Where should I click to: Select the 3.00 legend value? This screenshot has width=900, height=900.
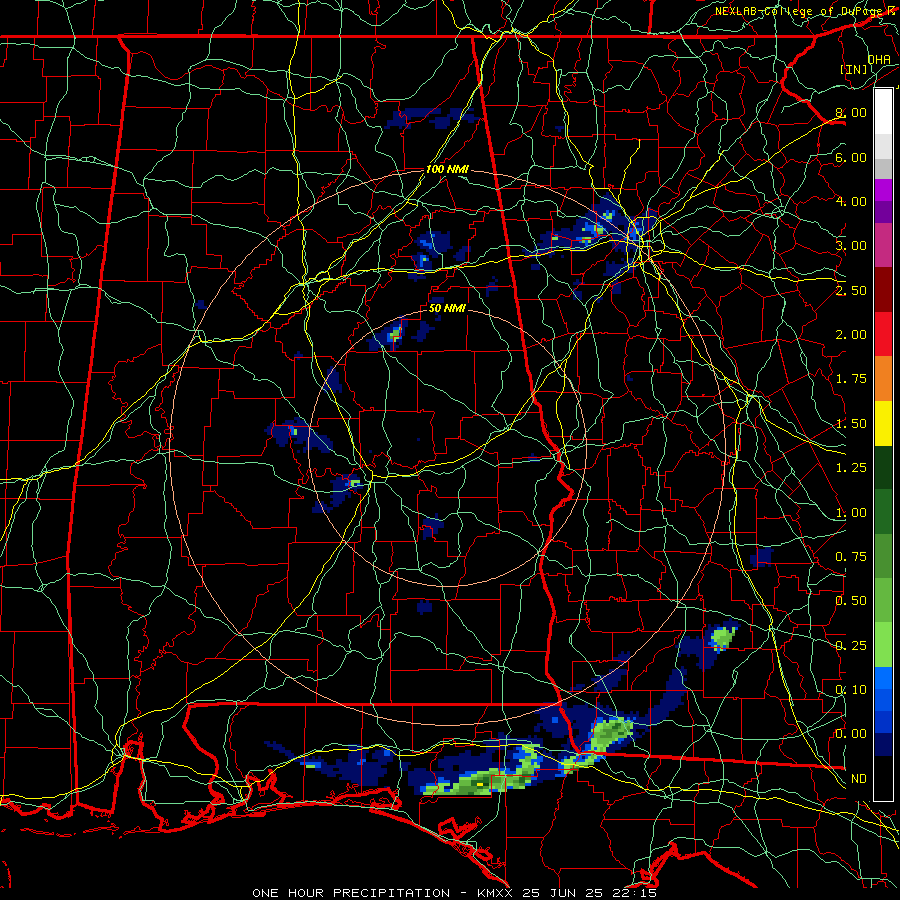pos(851,246)
